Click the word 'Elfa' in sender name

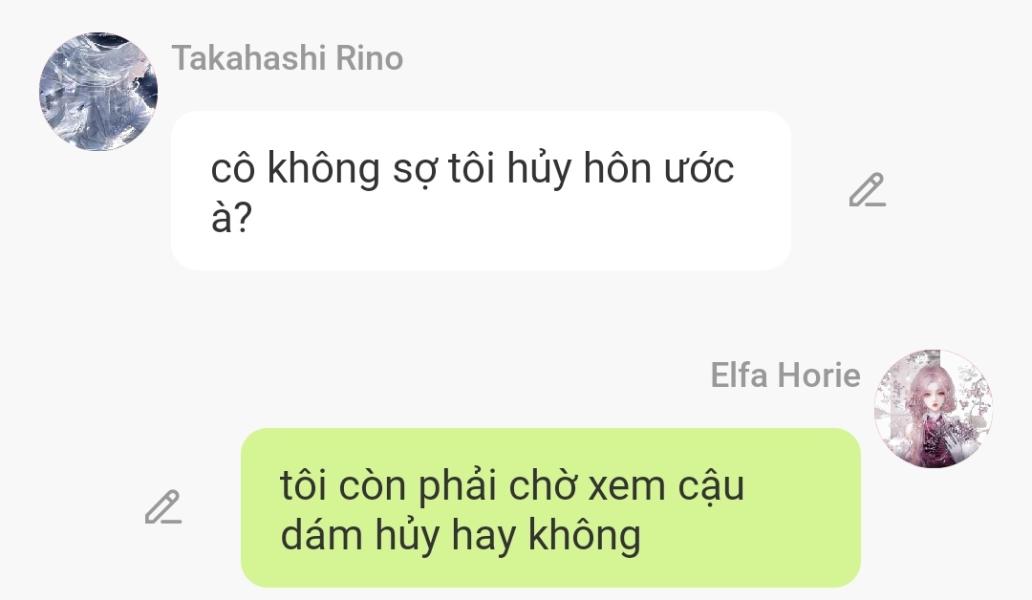pos(739,375)
